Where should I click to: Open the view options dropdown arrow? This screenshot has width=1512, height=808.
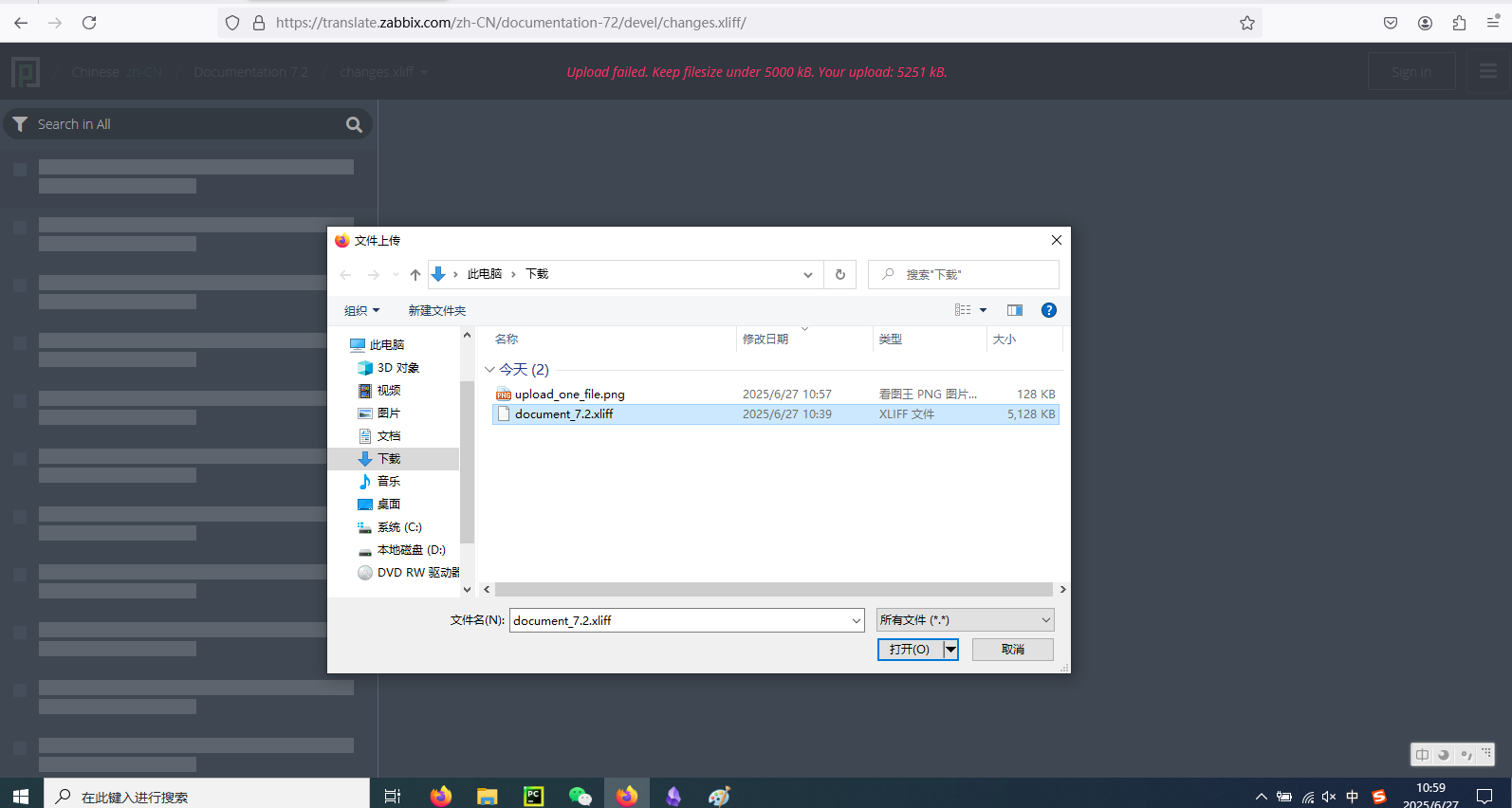pos(983,310)
